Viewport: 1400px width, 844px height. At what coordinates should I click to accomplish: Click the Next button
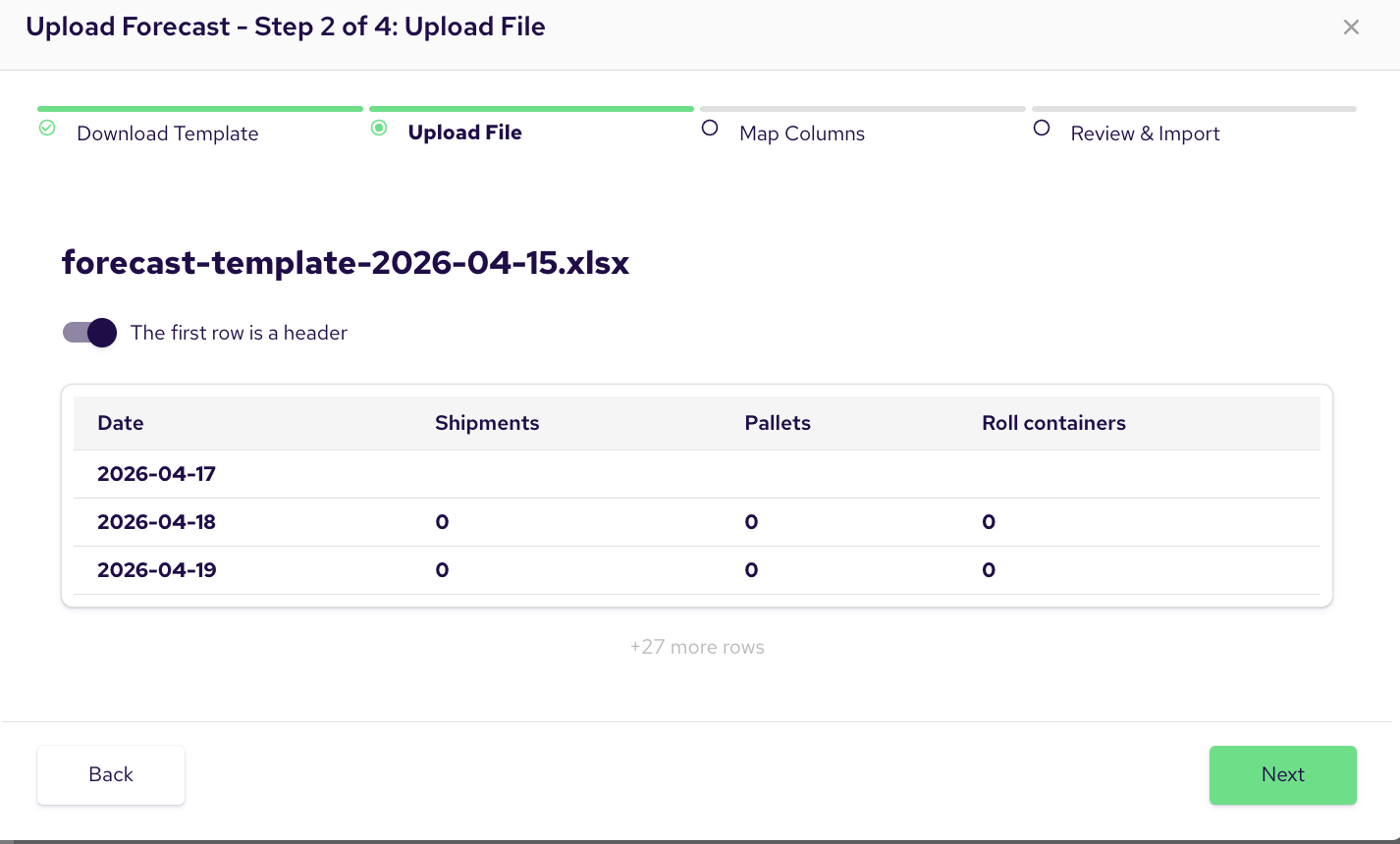(1282, 774)
